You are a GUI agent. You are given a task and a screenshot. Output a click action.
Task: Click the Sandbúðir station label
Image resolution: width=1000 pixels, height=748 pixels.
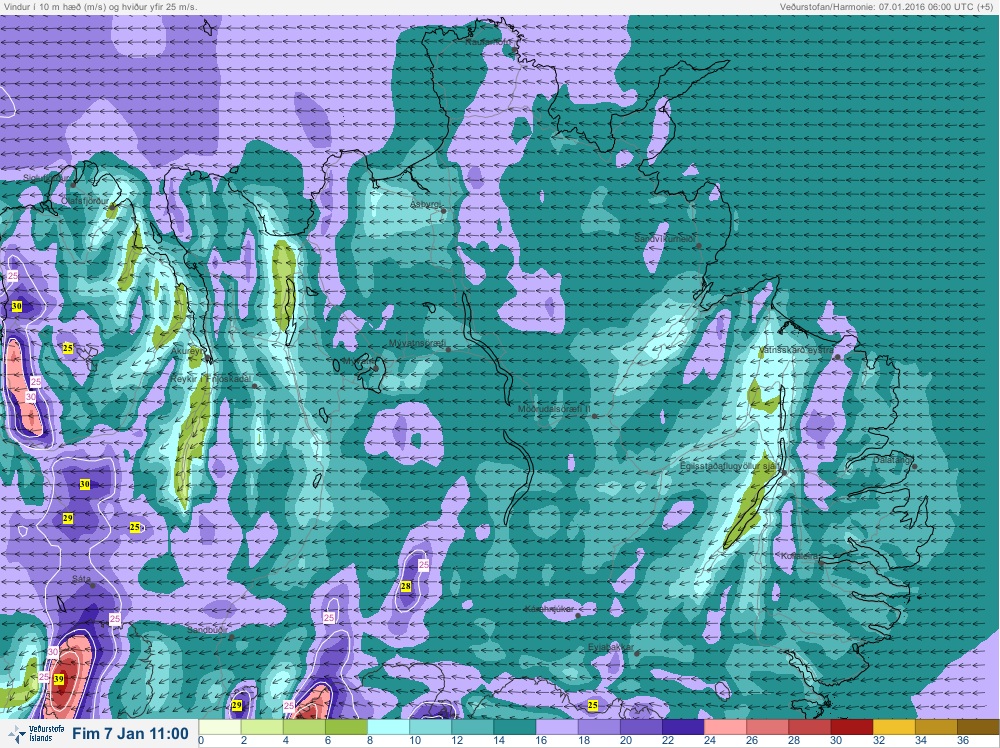(x=207, y=630)
